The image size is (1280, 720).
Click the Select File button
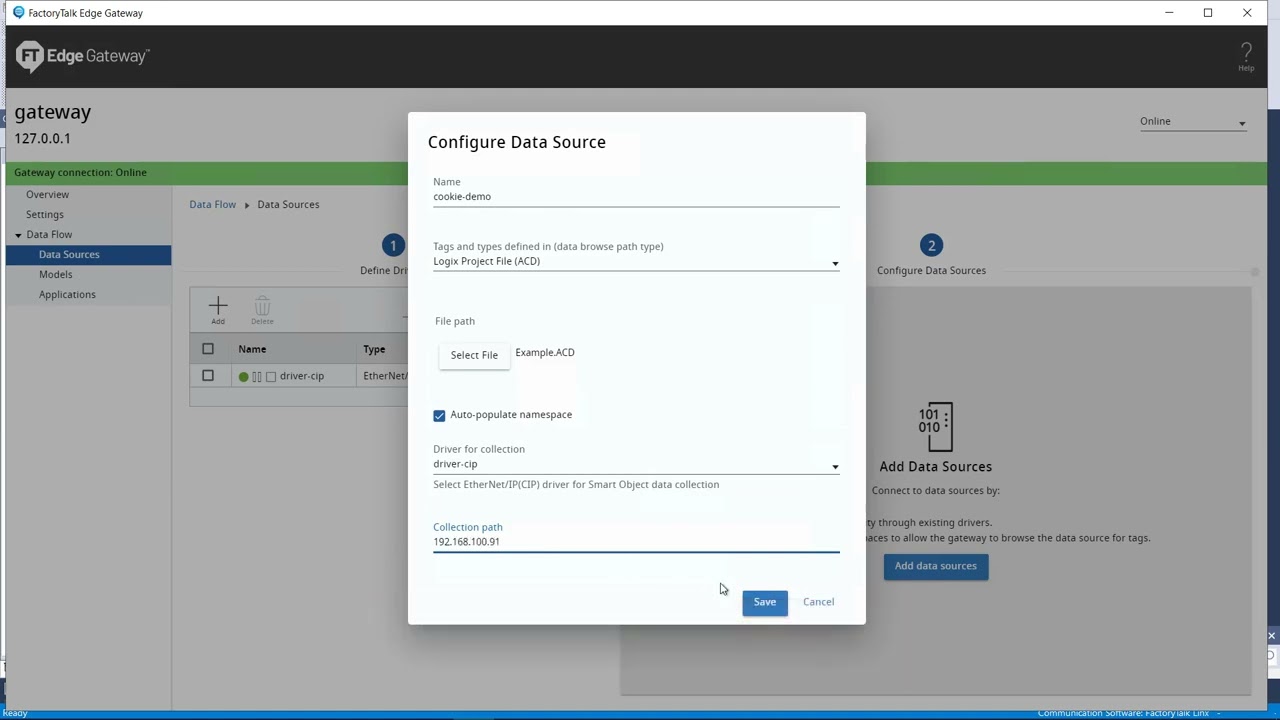(x=474, y=355)
